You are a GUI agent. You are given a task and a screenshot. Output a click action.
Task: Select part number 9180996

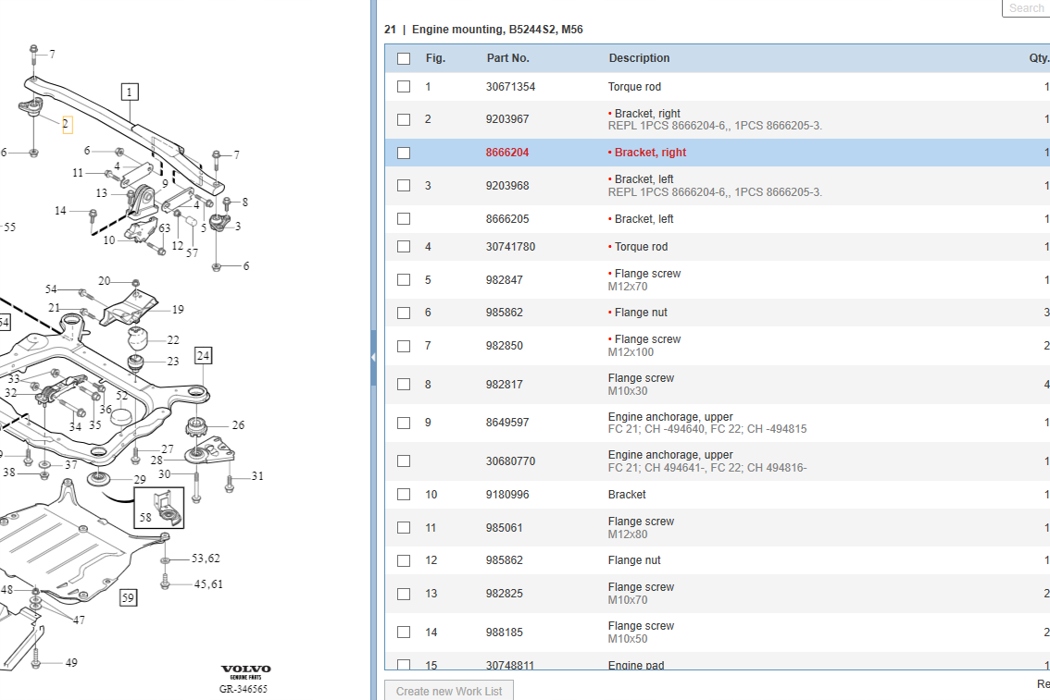(507, 494)
